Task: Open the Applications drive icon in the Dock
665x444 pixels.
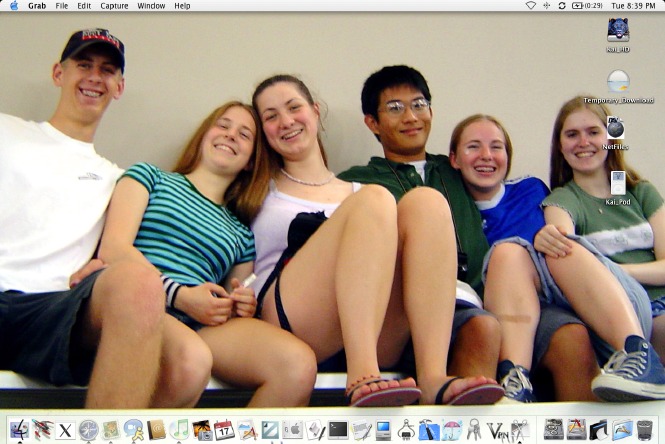Action: (576, 430)
